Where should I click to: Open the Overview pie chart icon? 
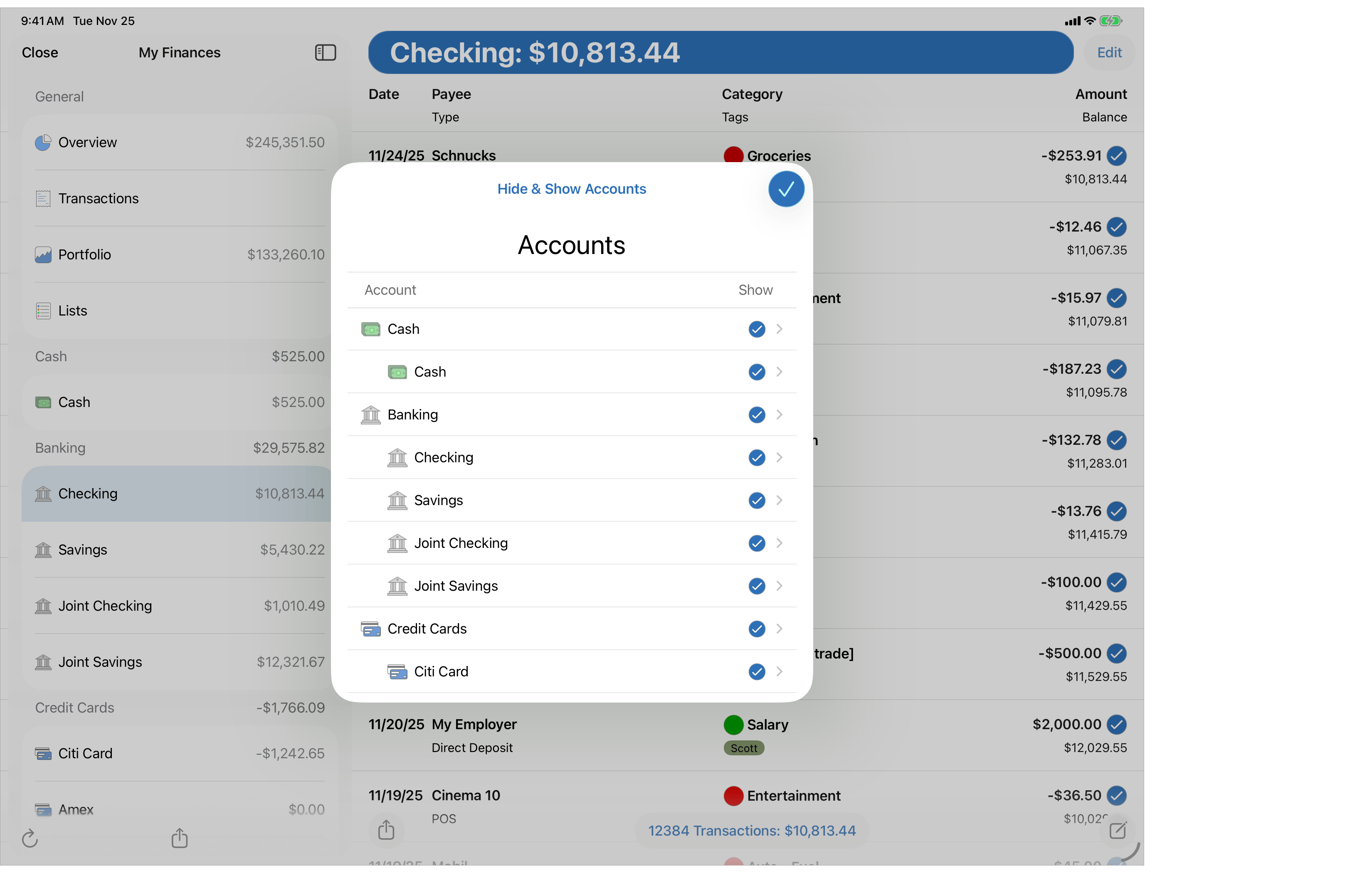[x=43, y=143]
